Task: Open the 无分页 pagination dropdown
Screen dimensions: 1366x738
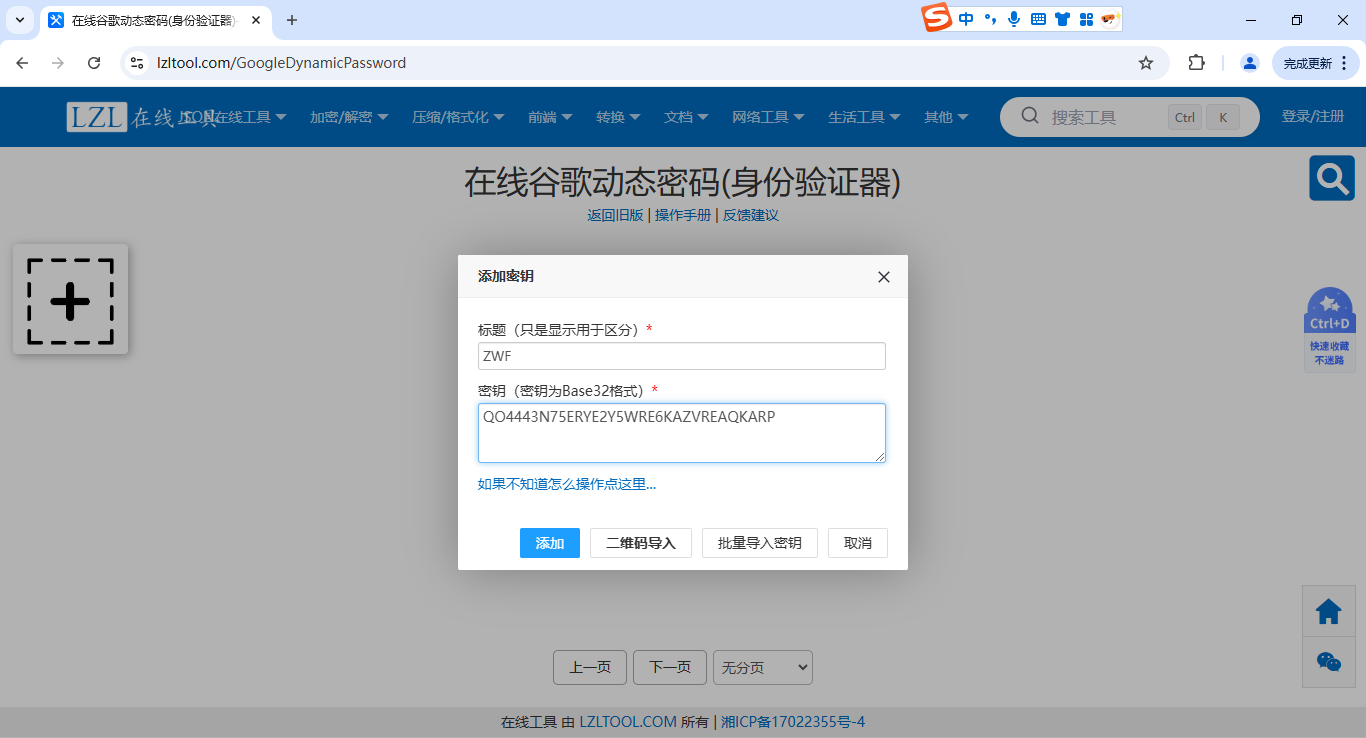Action: point(763,668)
